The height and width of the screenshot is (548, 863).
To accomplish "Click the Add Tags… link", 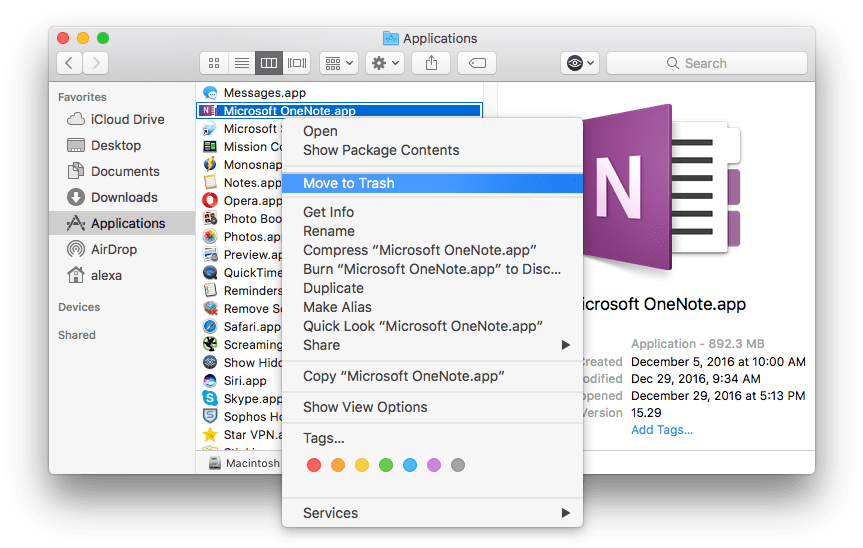I will click(662, 430).
